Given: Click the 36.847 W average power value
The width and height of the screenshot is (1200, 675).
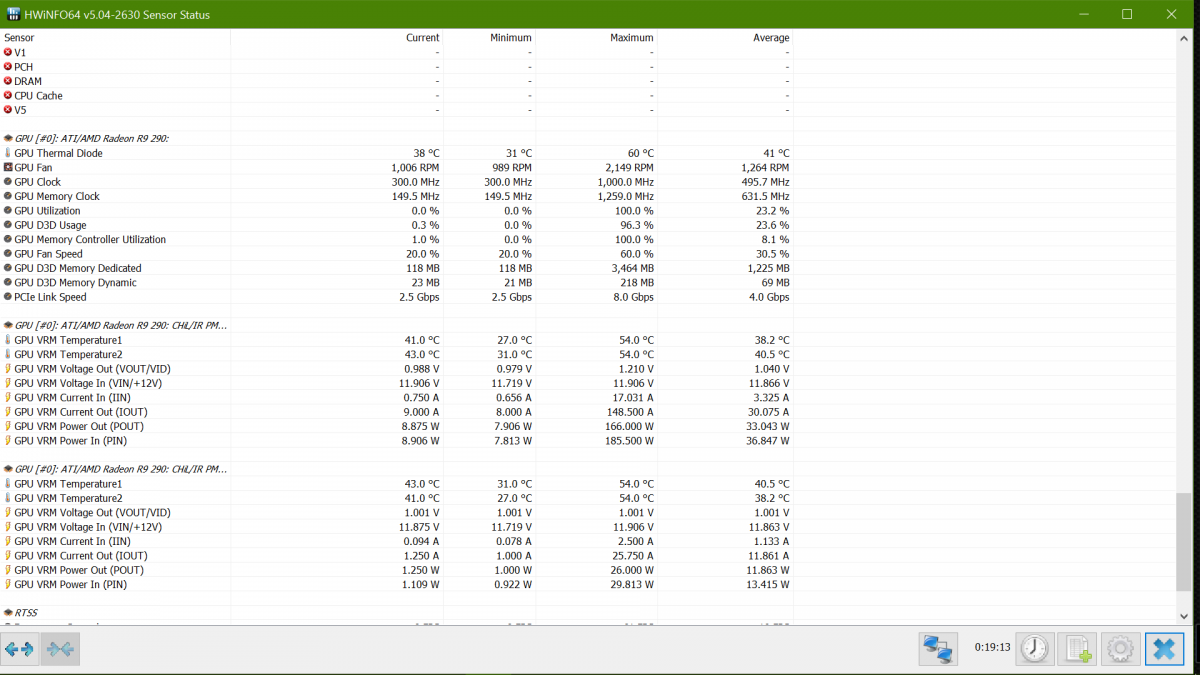Looking at the screenshot, I should point(768,441).
